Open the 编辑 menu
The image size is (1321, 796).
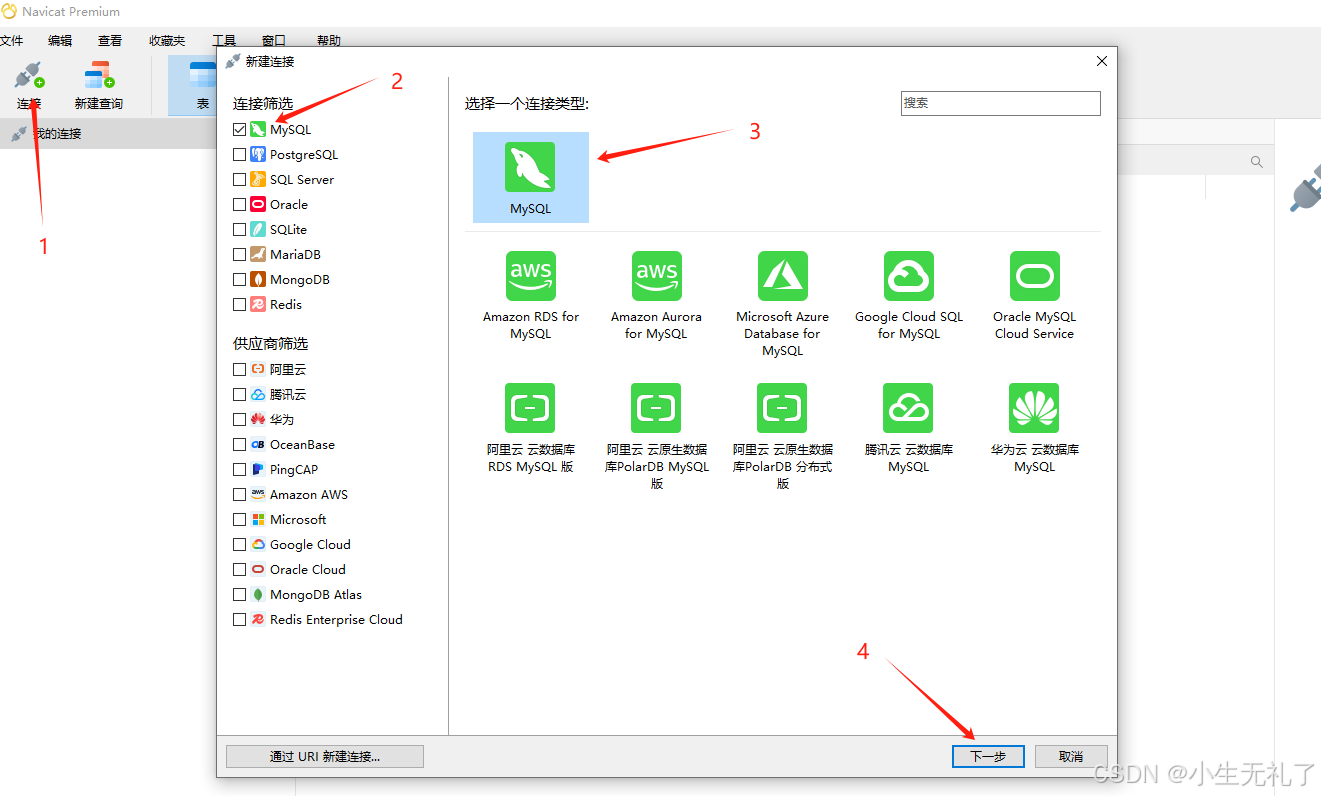pyautogui.click(x=60, y=41)
